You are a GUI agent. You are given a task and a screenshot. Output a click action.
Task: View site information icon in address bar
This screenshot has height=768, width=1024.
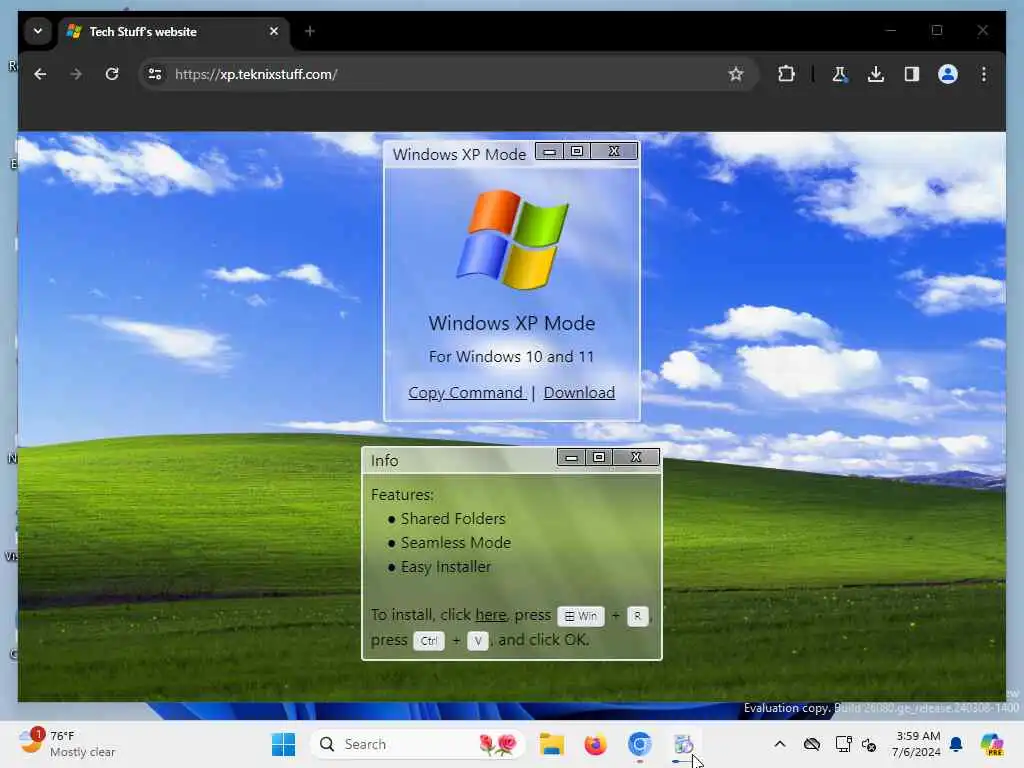coord(155,74)
